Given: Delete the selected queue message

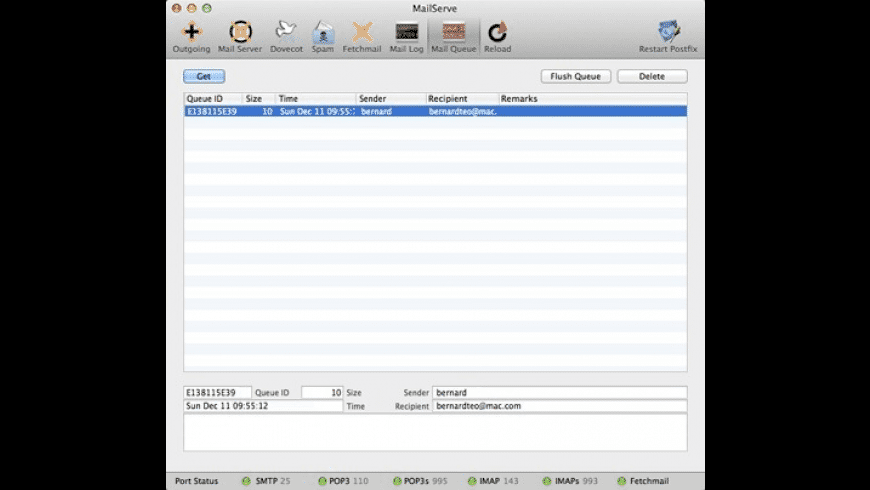Looking at the screenshot, I should click(652, 76).
